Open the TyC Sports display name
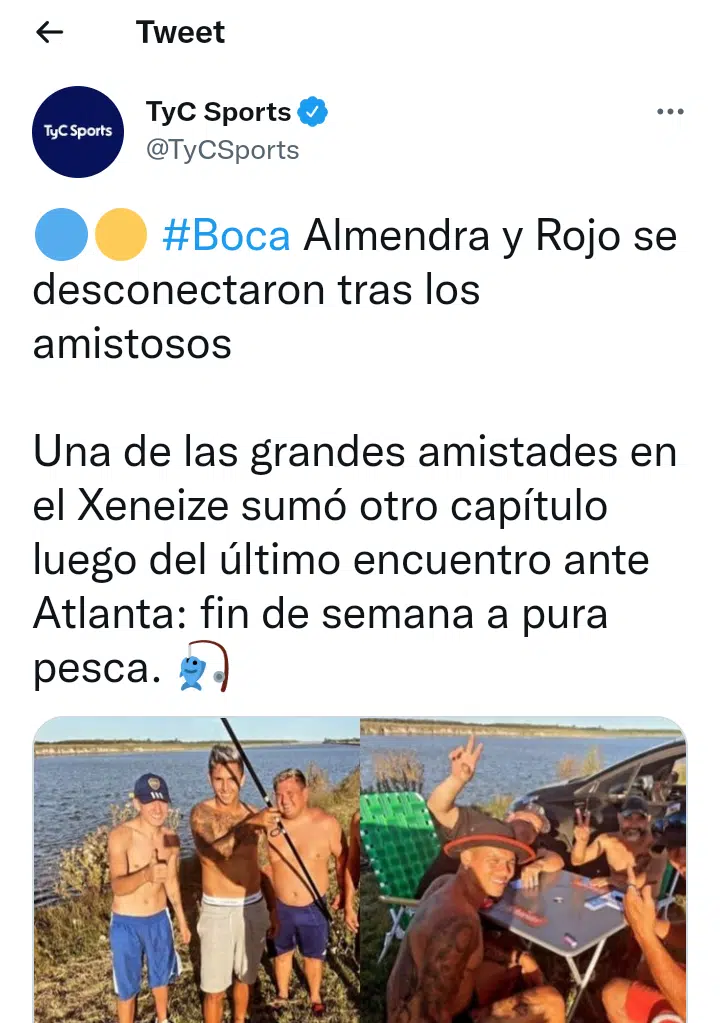The height and width of the screenshot is (1023, 720). coord(218,112)
